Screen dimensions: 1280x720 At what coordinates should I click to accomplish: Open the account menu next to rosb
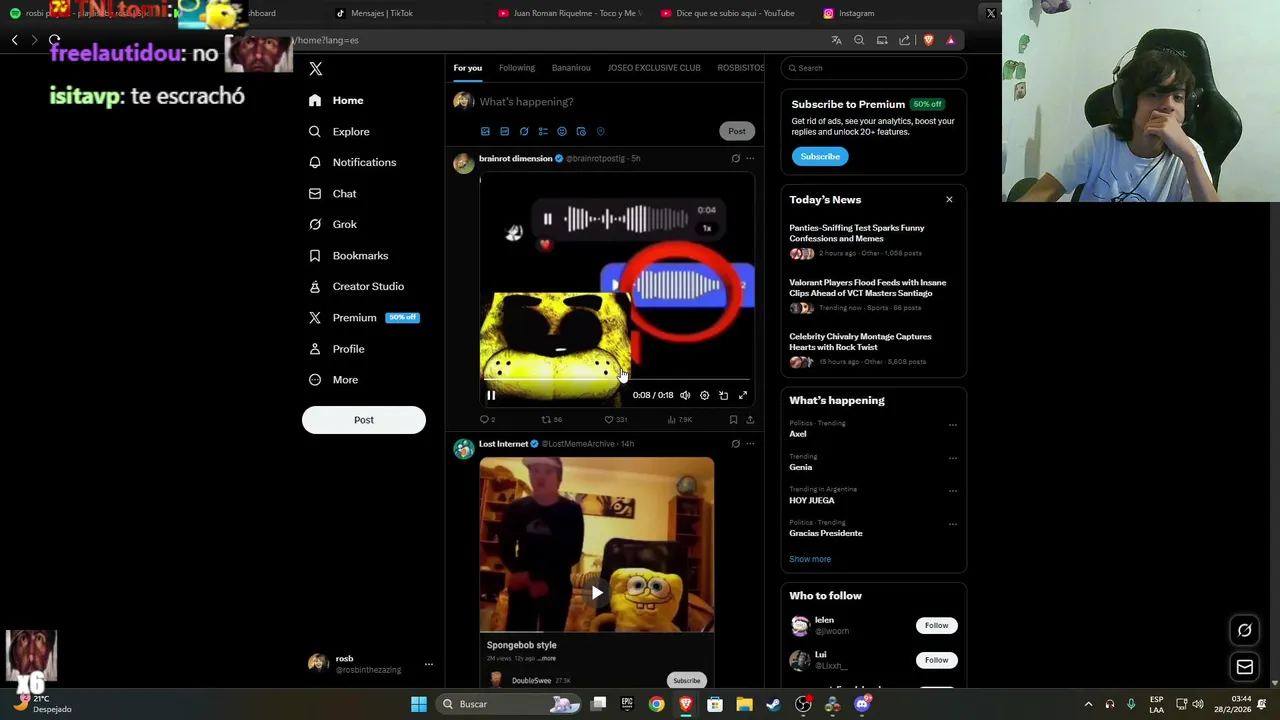pos(428,664)
